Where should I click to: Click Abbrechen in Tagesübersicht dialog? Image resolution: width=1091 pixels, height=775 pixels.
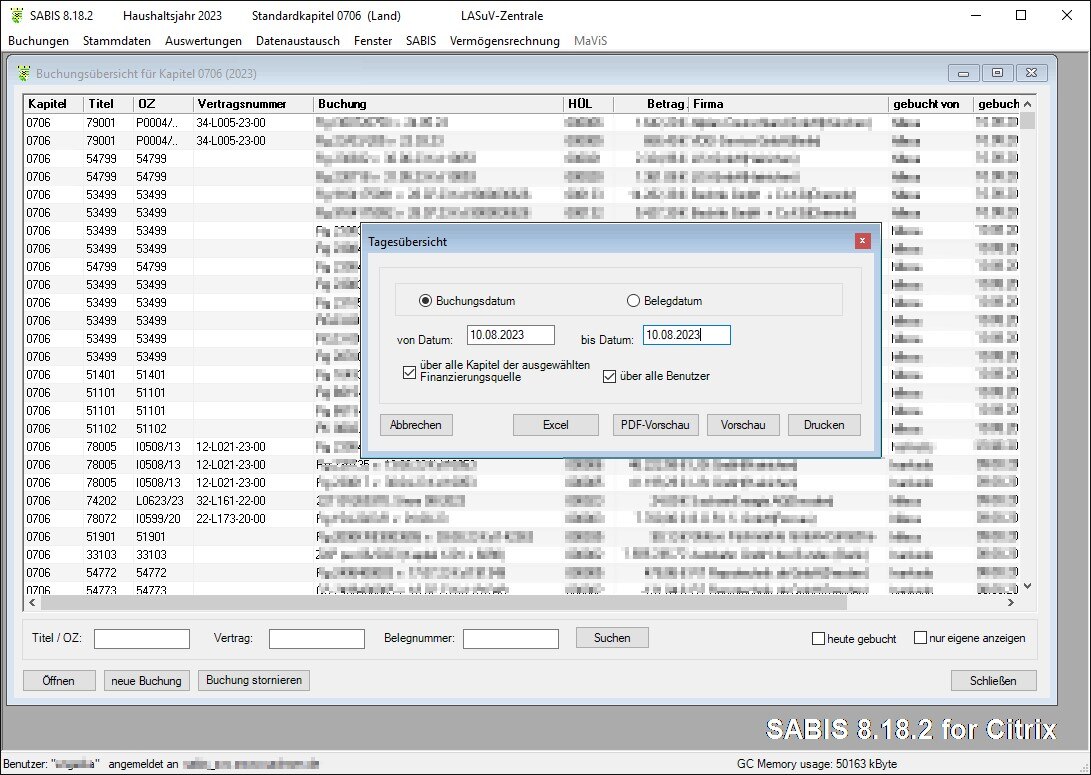tap(416, 425)
